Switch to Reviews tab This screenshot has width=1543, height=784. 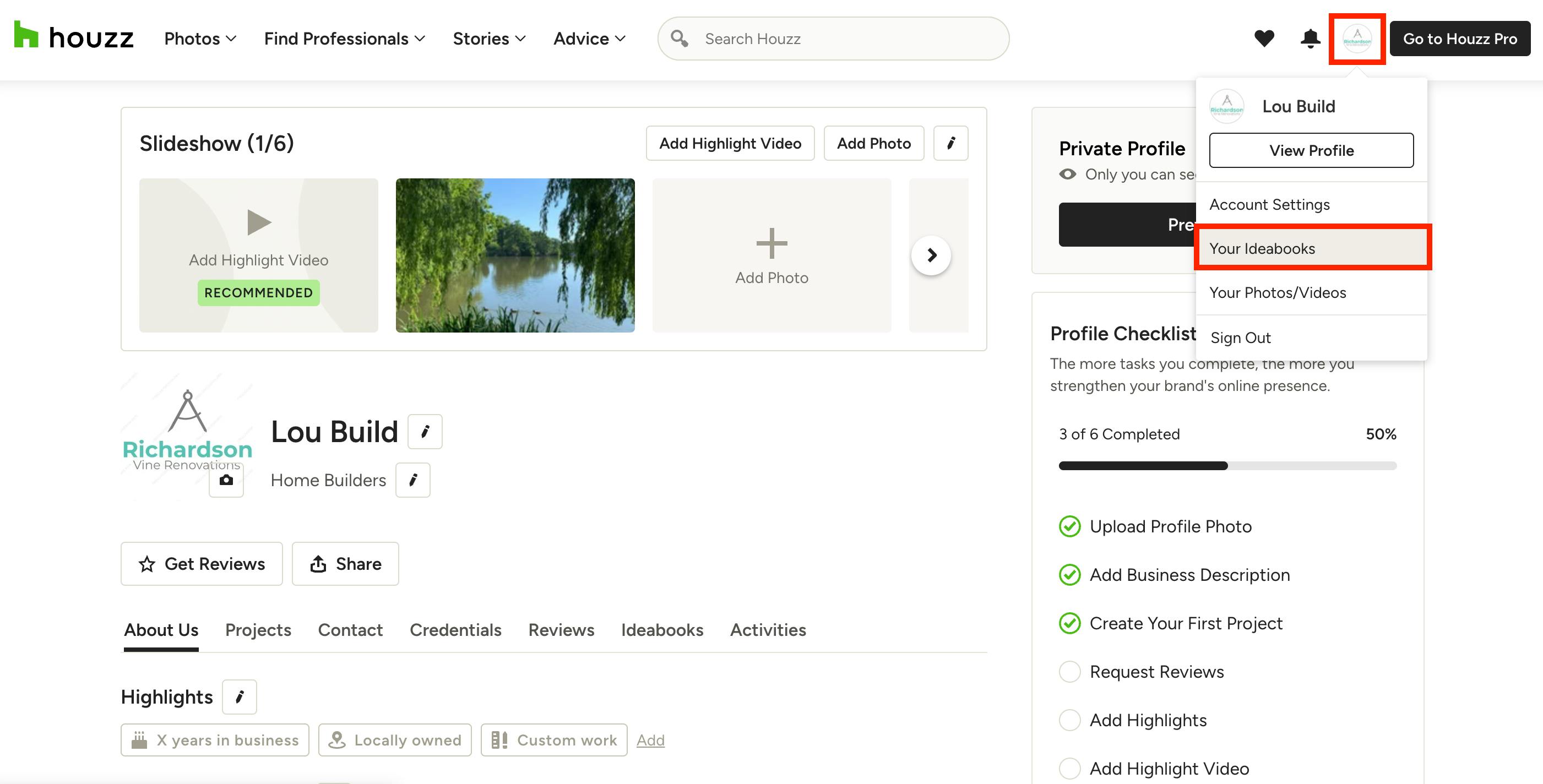click(561, 630)
